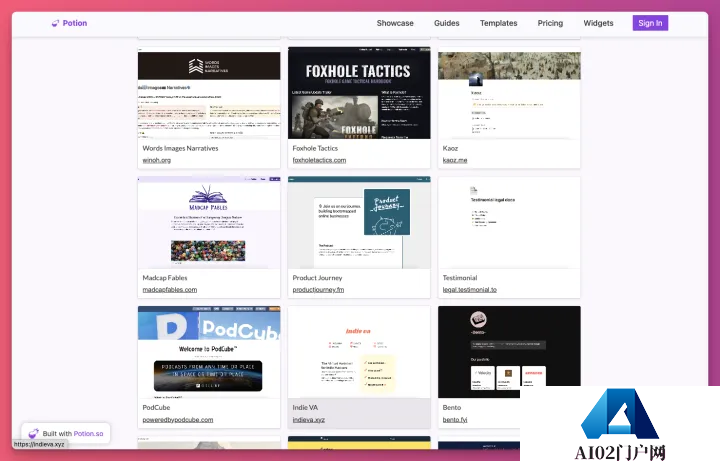Image resolution: width=720 pixels, height=461 pixels.
Task: Go to the Templates page
Action: [x=498, y=23]
